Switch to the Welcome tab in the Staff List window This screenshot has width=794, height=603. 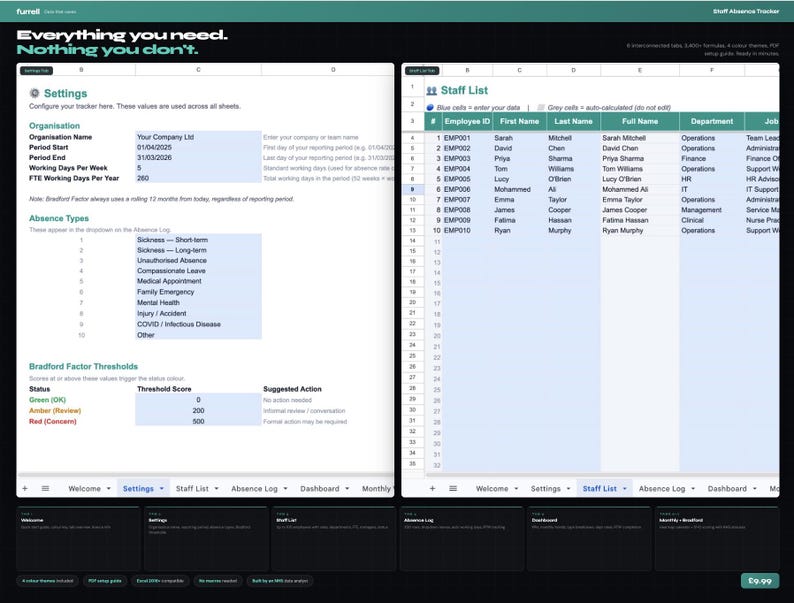click(x=492, y=489)
